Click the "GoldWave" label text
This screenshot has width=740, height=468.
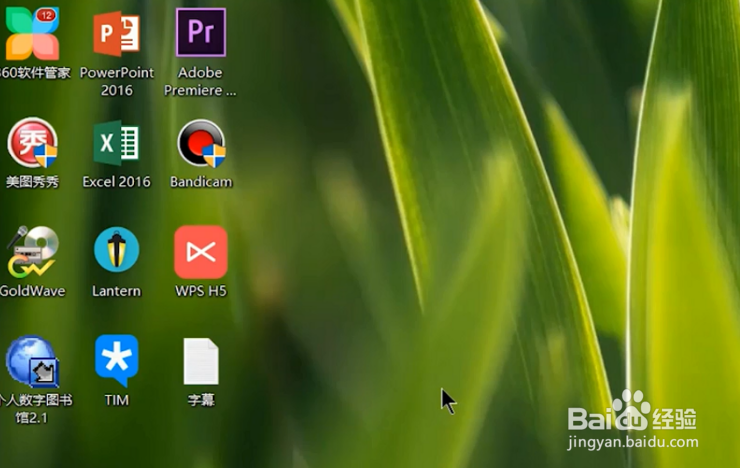click(32, 291)
